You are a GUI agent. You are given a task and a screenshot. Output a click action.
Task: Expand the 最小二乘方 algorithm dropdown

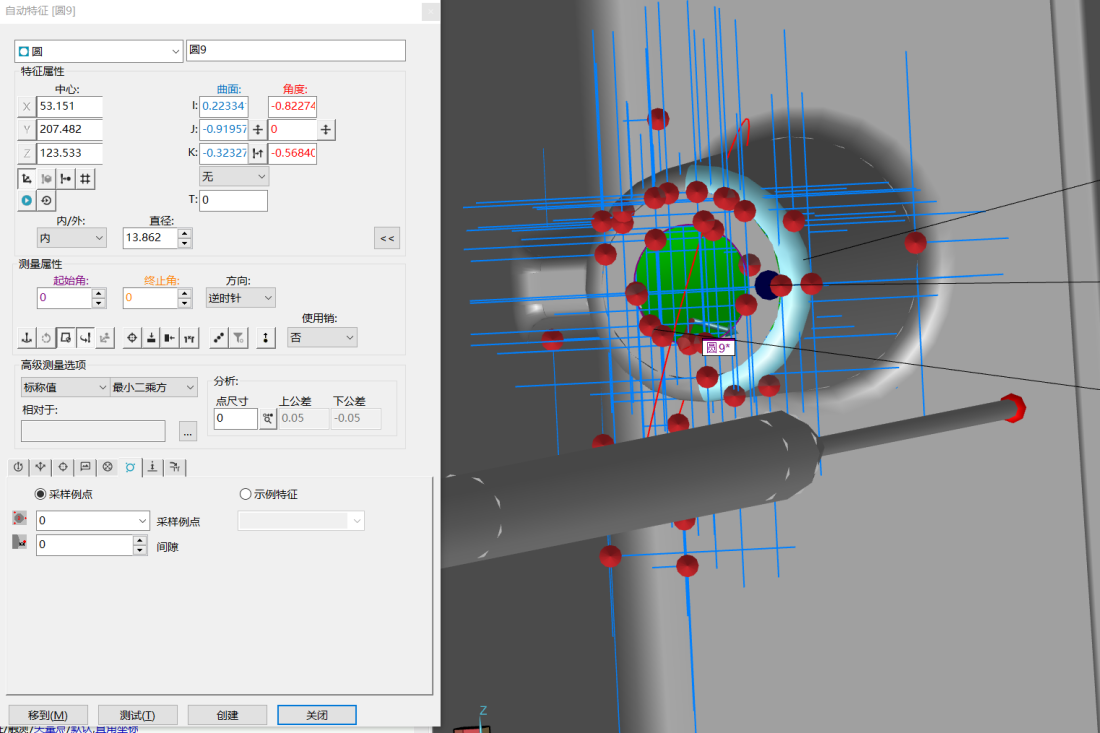pos(154,387)
